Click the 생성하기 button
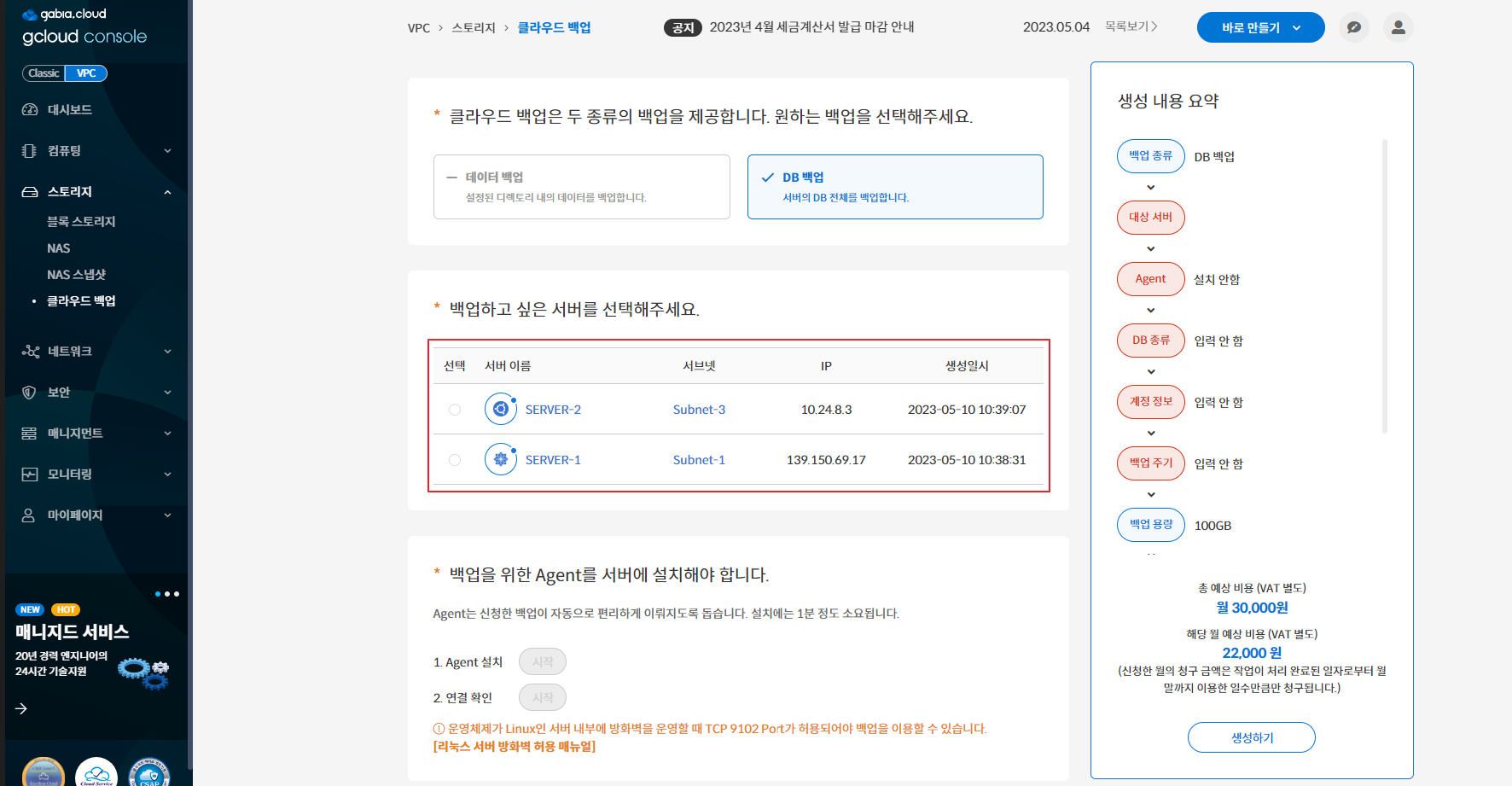 tap(1251, 737)
